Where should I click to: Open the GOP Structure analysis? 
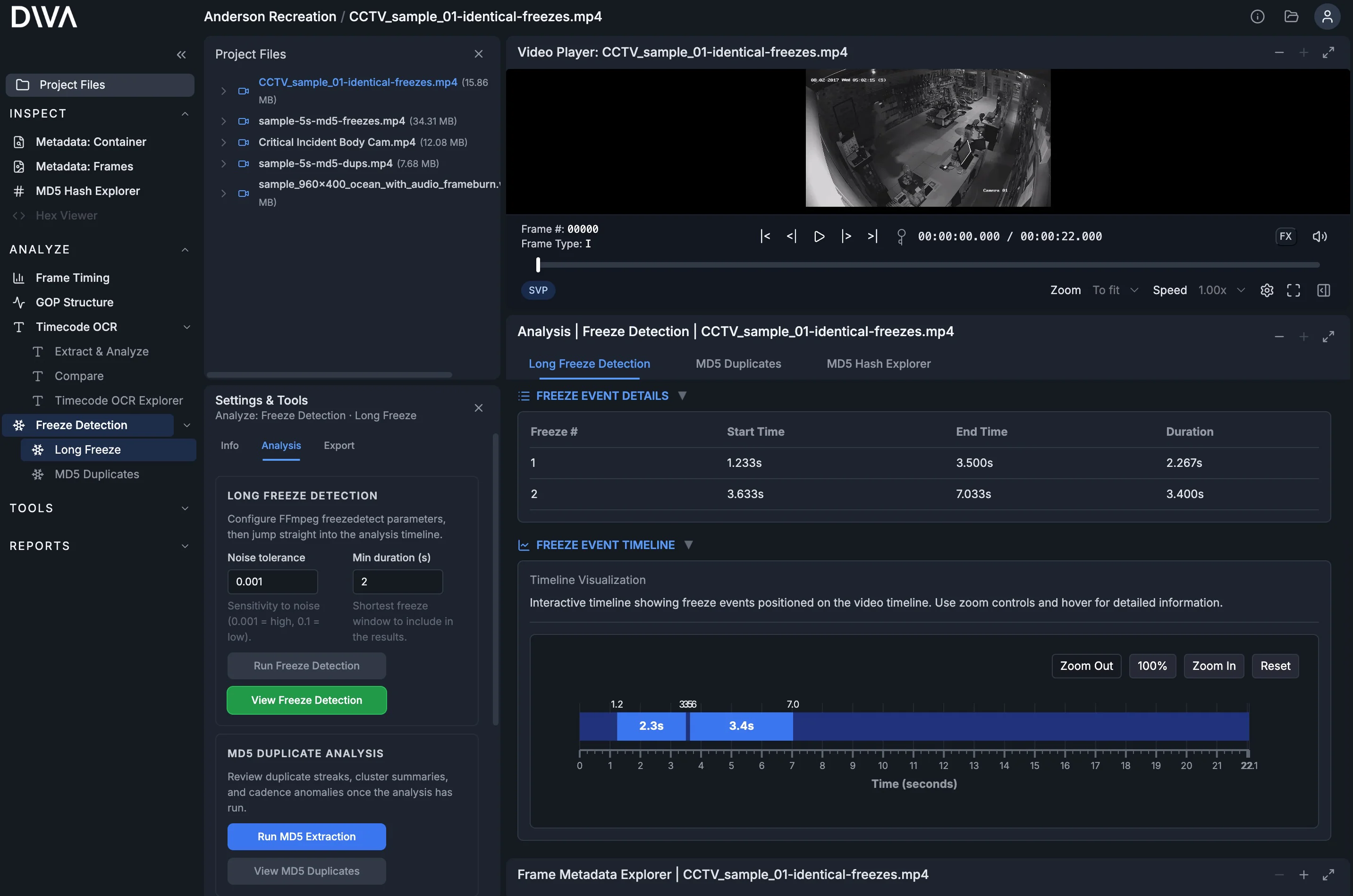(73, 302)
